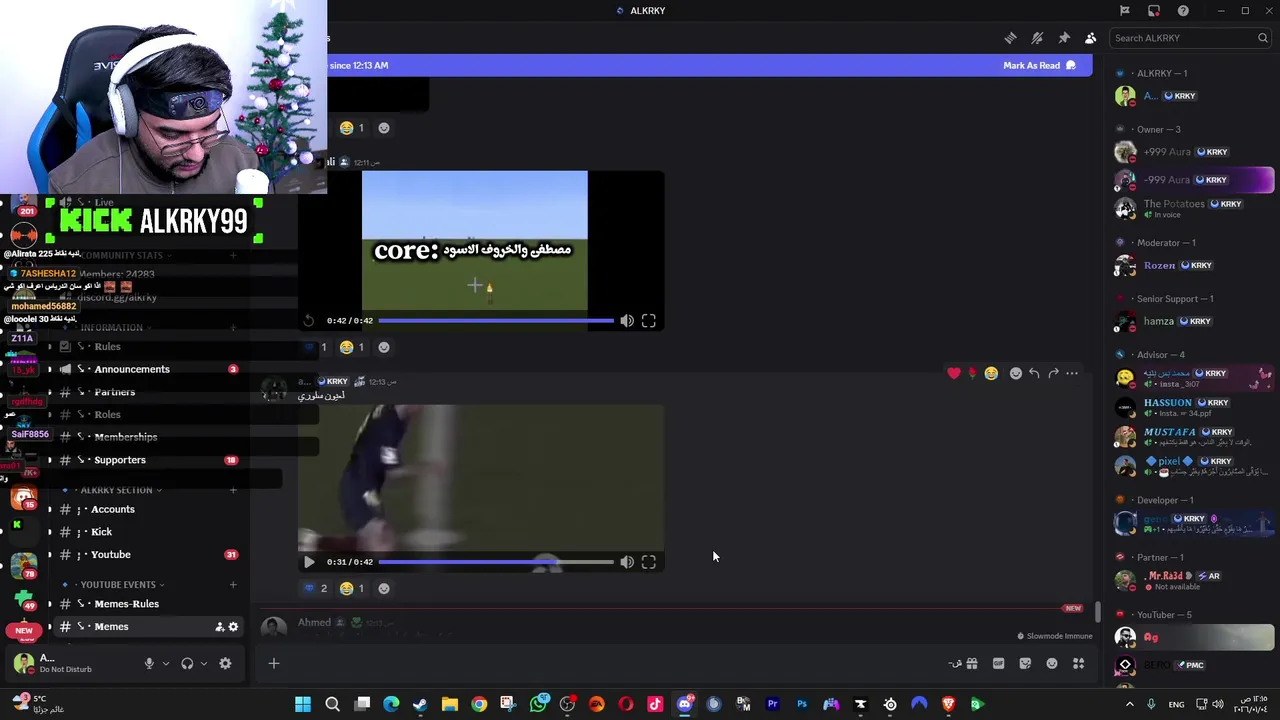The image size is (1280, 720).
Task: Open notification settings bell icon
Action: click(x=1037, y=38)
